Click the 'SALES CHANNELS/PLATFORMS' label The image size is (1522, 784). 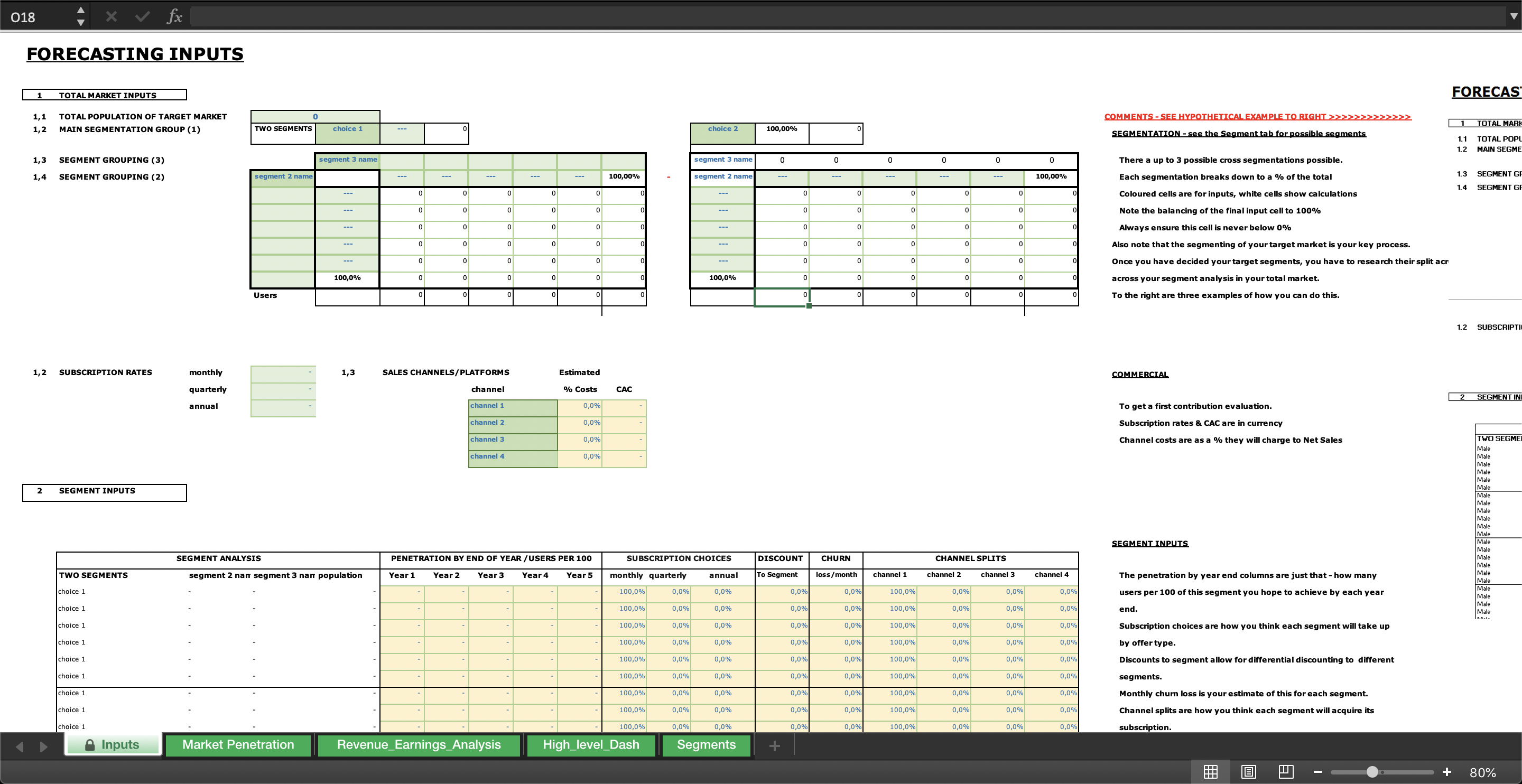pyautogui.click(x=446, y=373)
